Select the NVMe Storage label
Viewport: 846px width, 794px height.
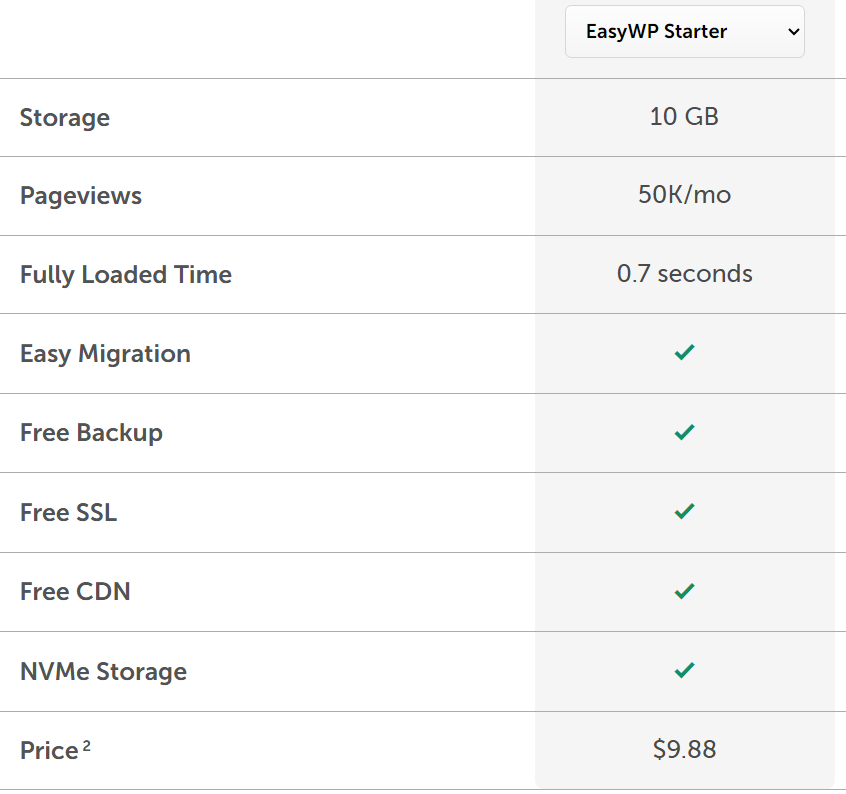103,672
